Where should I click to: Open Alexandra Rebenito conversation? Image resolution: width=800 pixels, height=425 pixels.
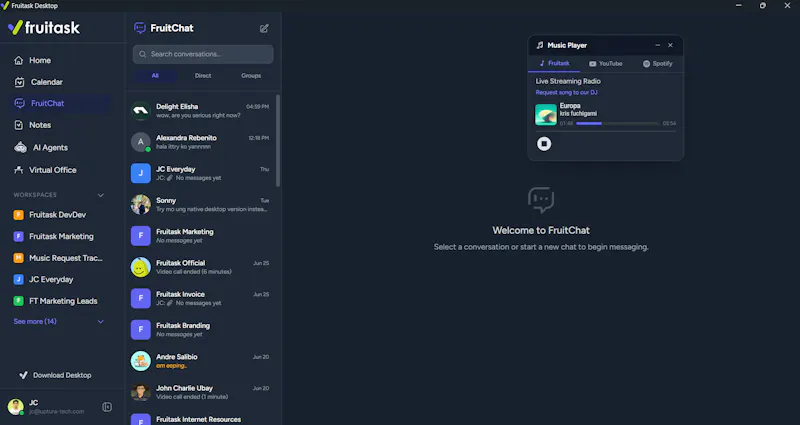[x=201, y=142]
